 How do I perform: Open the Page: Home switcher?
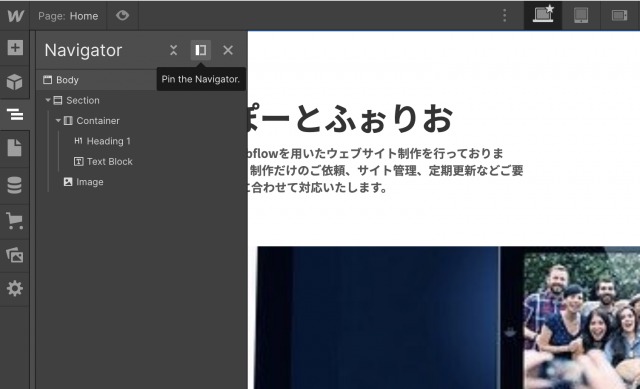[68, 16]
